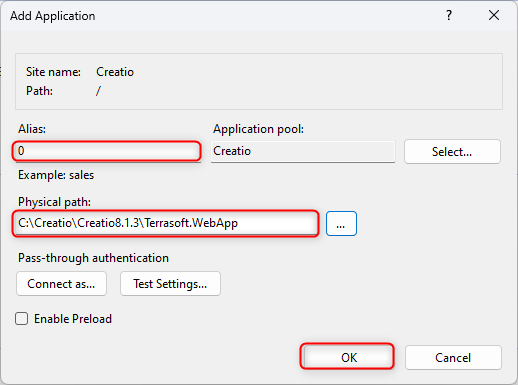This screenshot has width=518, height=385.
Task: Click the Physical path text field
Action: pos(165,223)
